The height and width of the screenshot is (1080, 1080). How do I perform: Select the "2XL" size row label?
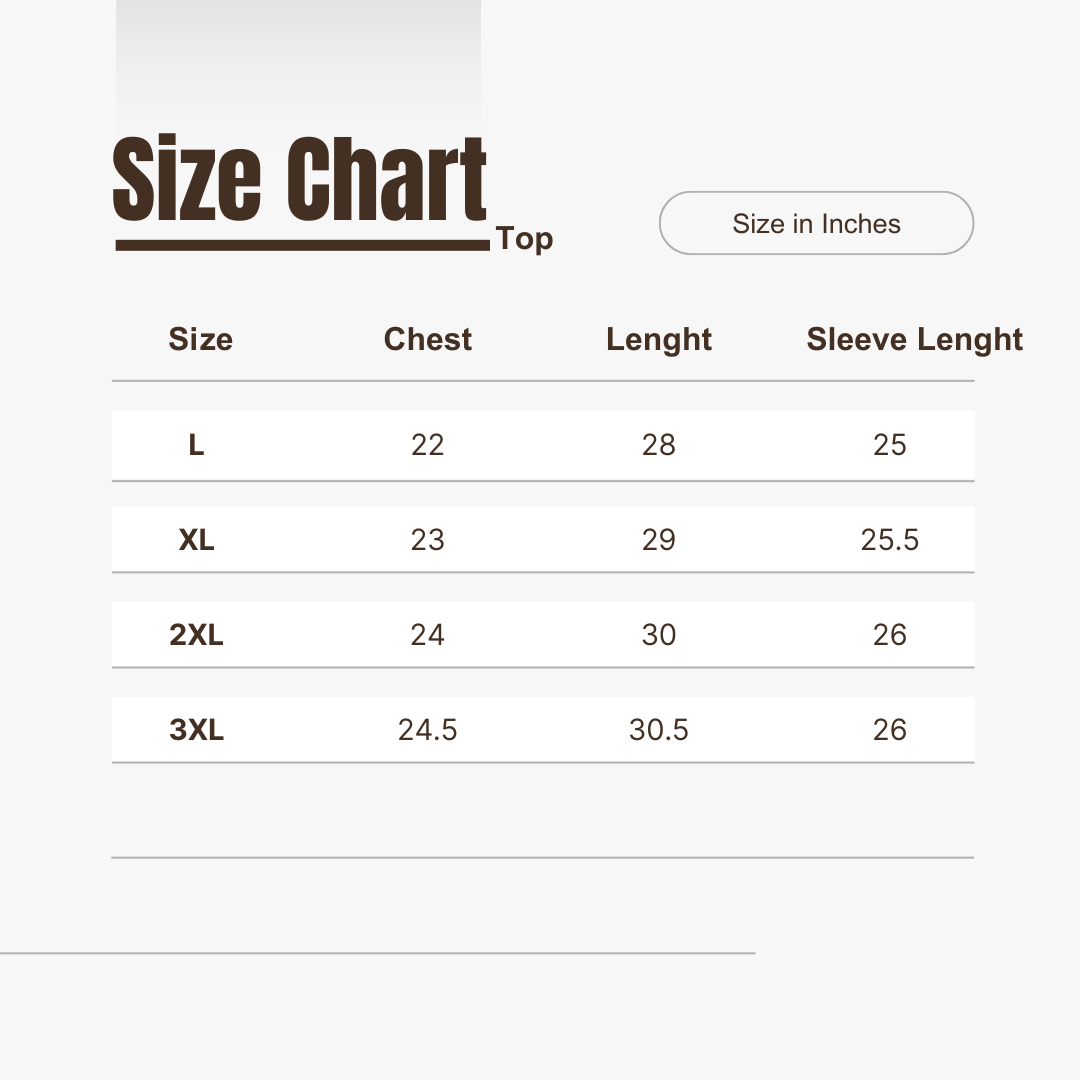point(196,635)
